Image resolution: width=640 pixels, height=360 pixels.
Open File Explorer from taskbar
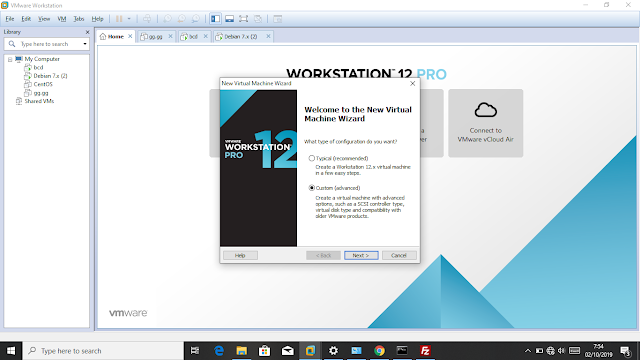tap(242, 351)
